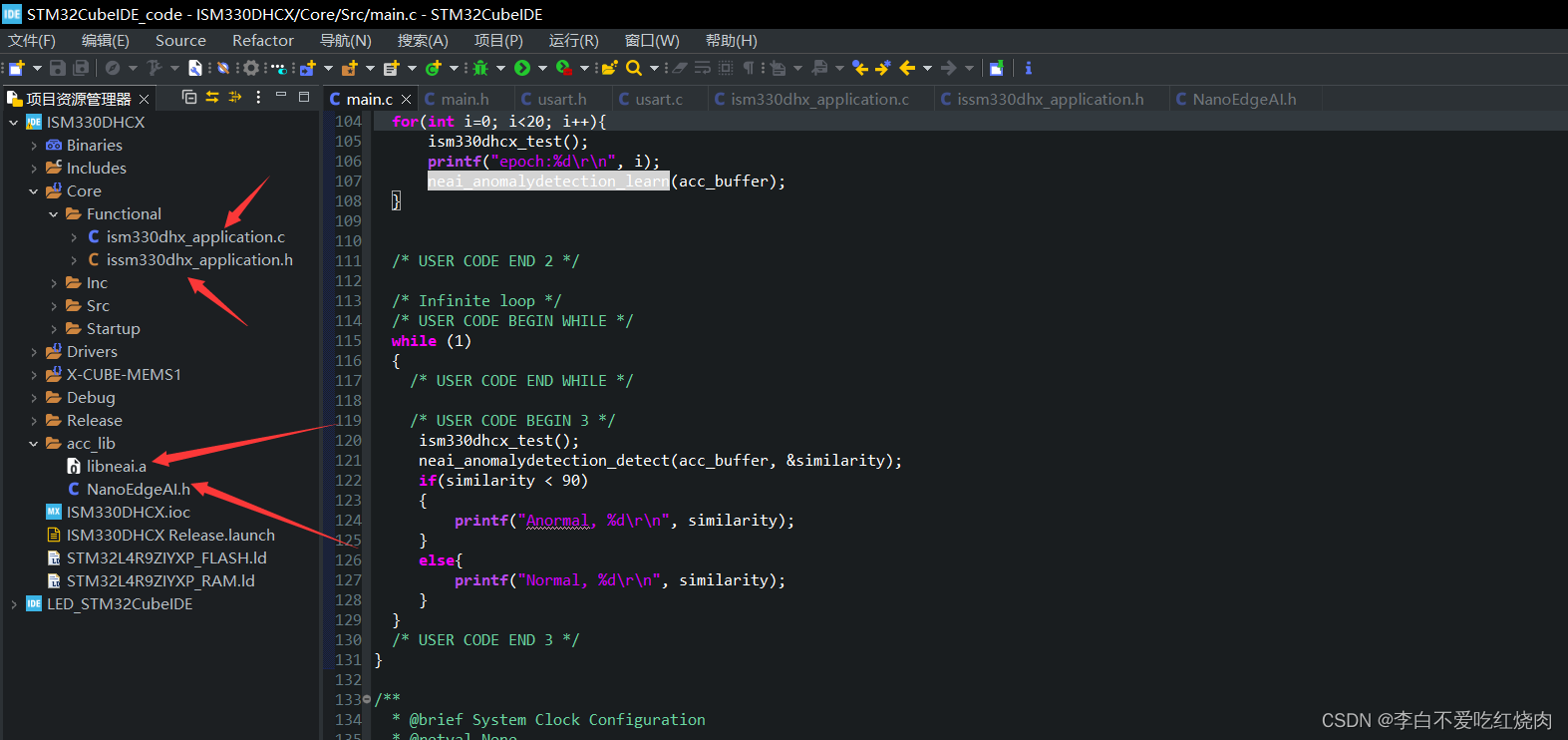Click the Forward navigation grey arrow

click(x=948, y=68)
